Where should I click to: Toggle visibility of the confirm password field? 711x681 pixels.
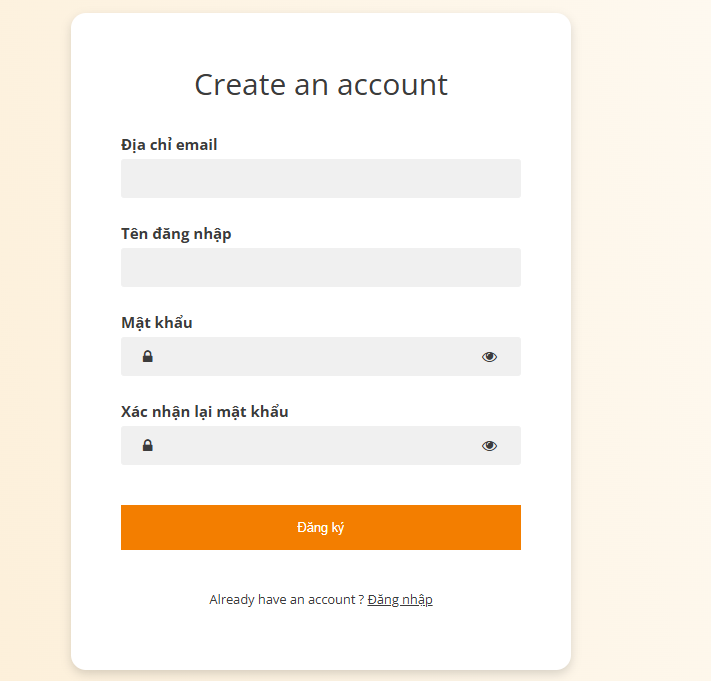point(489,446)
